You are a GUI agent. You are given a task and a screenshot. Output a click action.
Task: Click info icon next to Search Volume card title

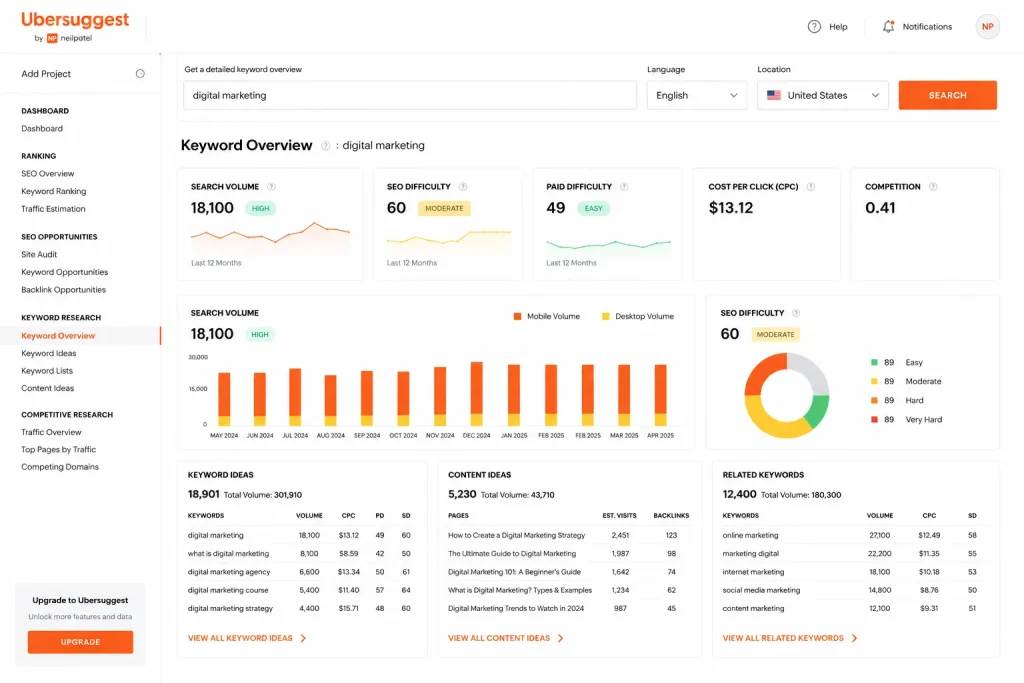(x=271, y=187)
